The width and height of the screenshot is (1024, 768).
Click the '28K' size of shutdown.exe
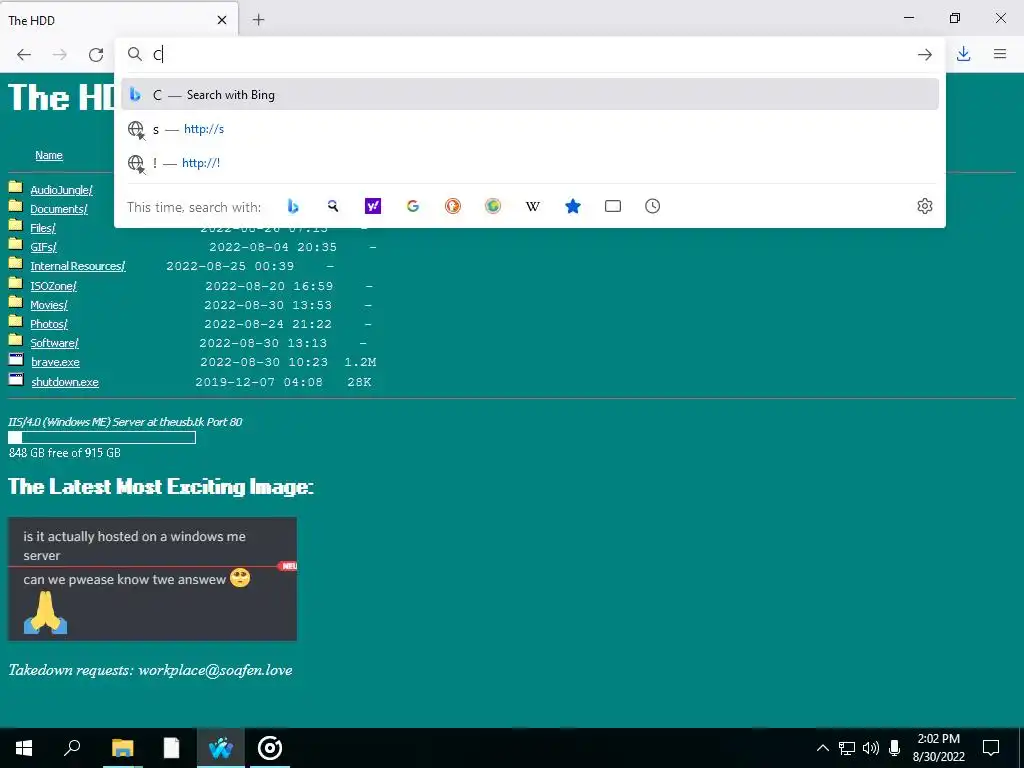pos(359,382)
